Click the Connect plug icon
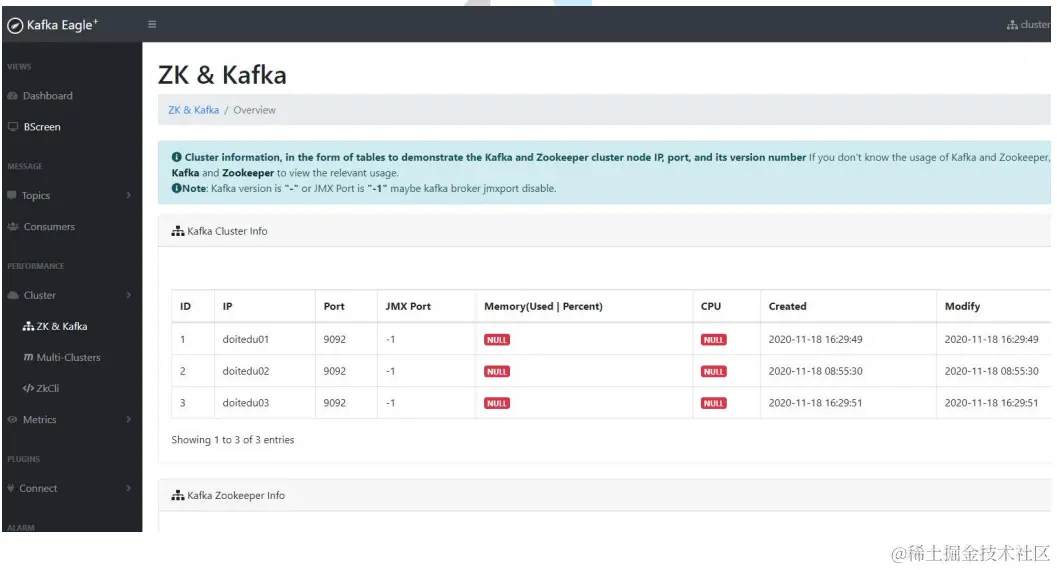Image resolution: width=1057 pixels, height=570 pixels. [11, 488]
